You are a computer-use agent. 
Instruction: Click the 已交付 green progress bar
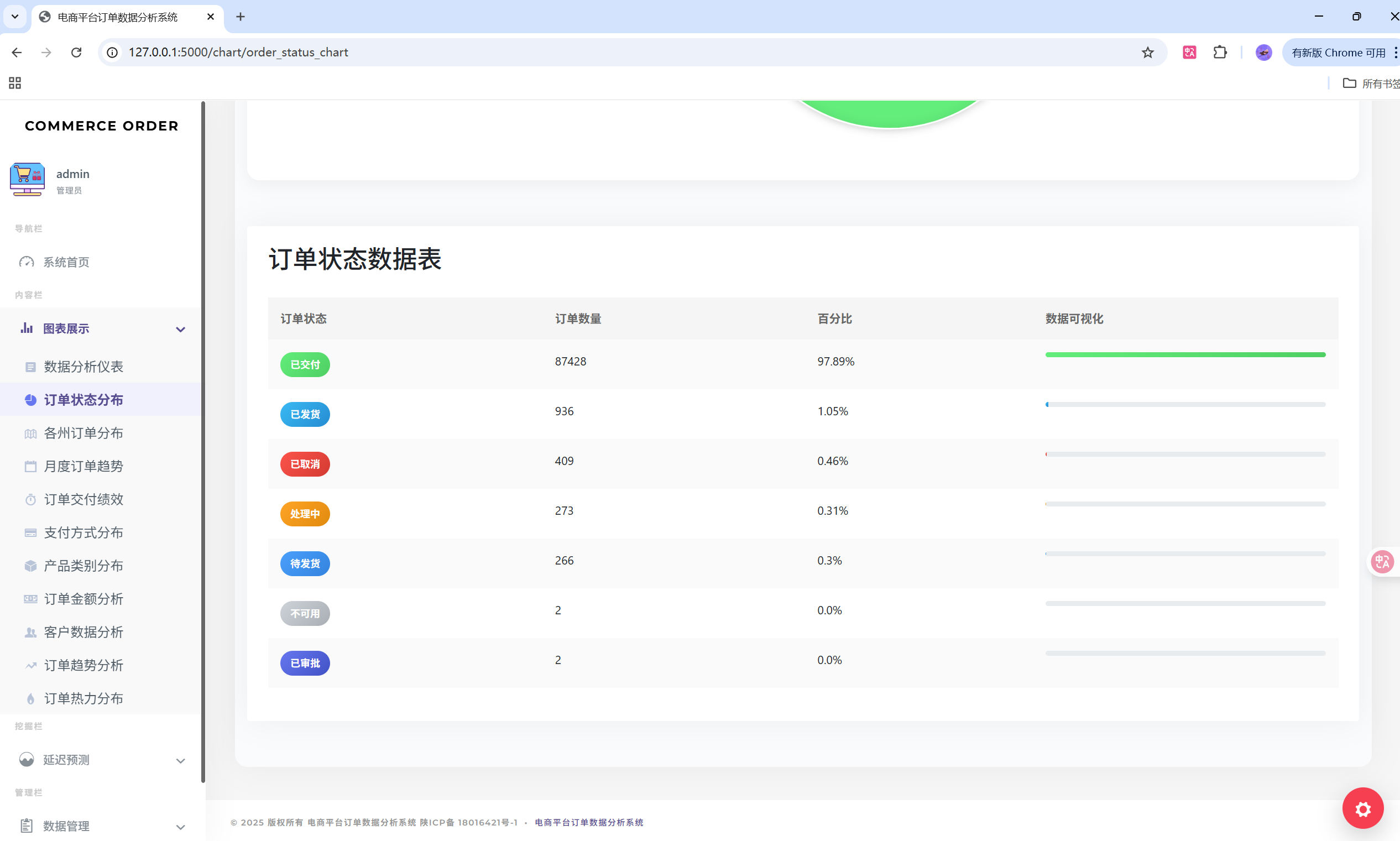point(1185,355)
